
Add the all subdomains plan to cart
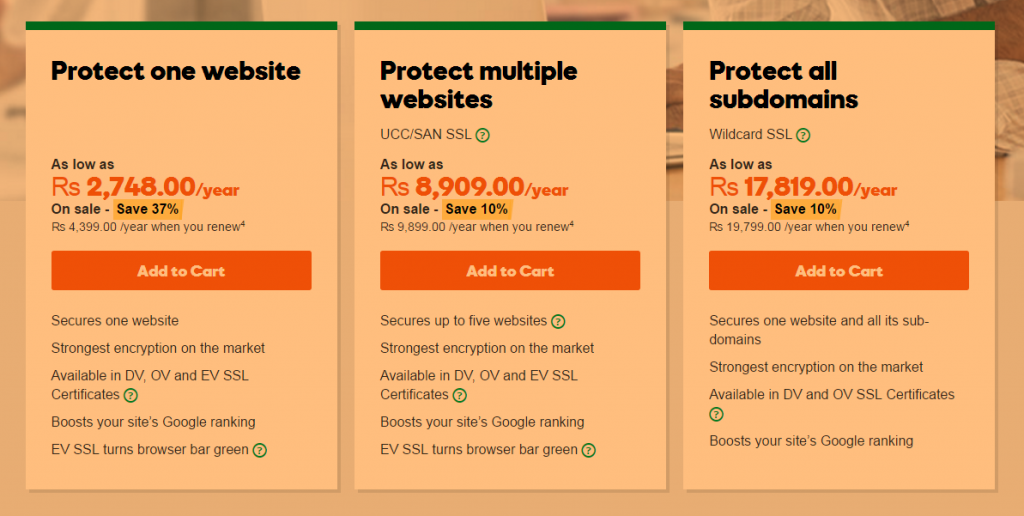tap(839, 270)
